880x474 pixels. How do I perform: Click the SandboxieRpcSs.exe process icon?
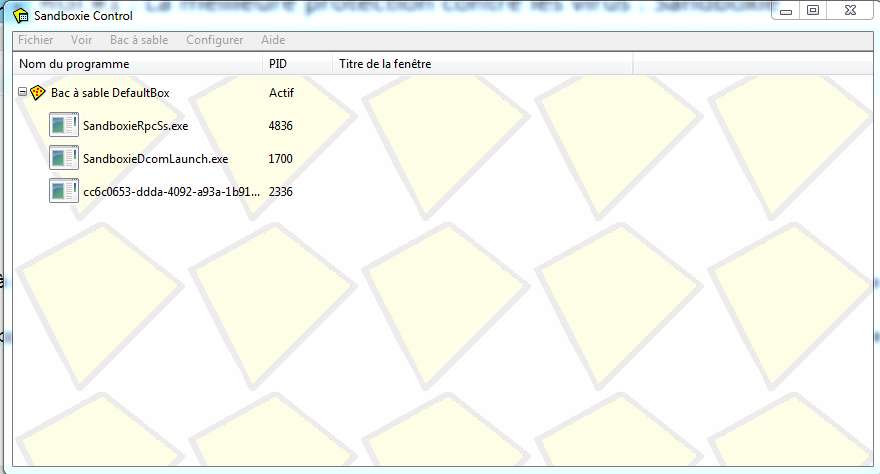point(63,125)
